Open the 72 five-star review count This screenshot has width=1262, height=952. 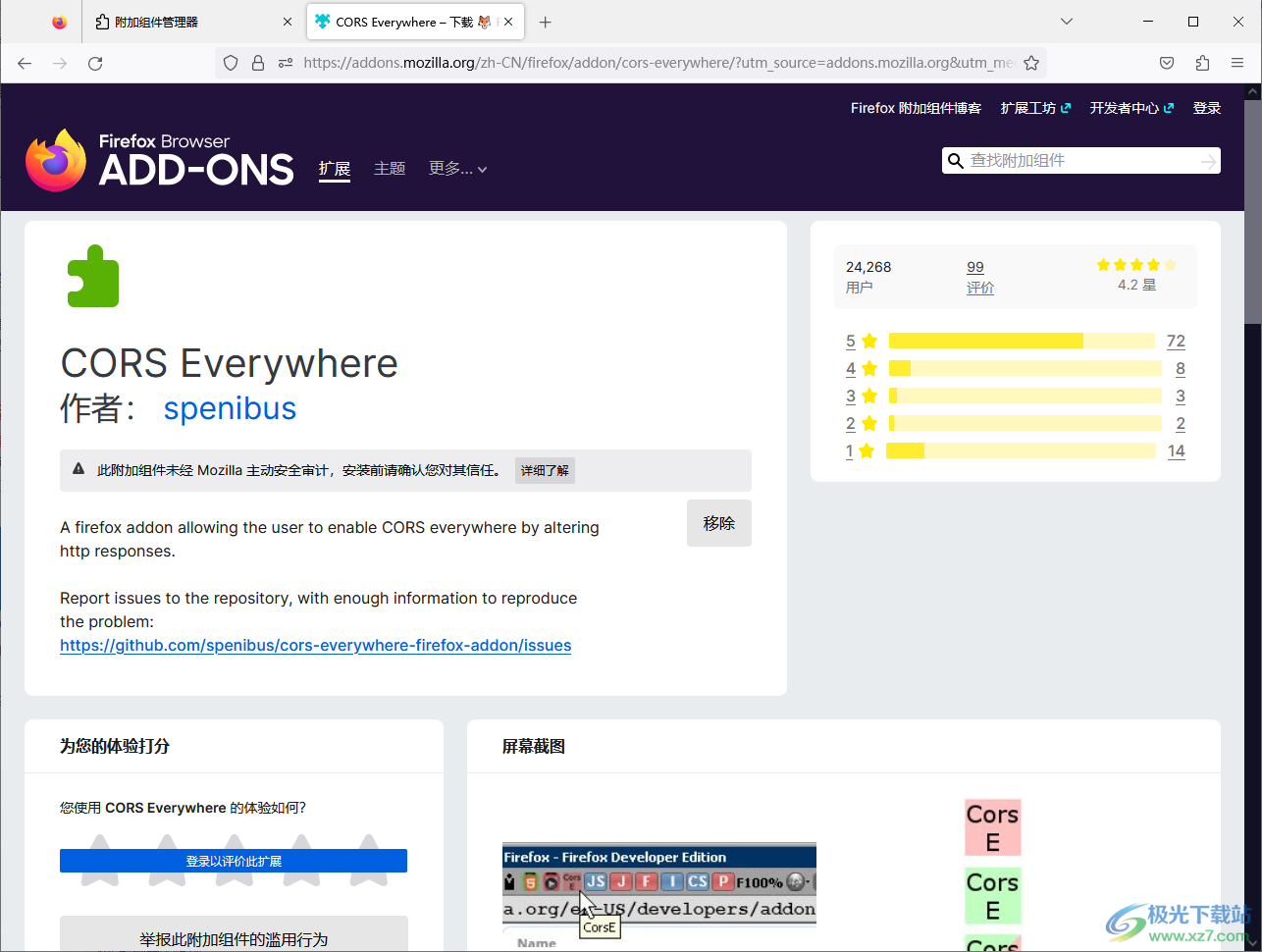tap(1176, 342)
